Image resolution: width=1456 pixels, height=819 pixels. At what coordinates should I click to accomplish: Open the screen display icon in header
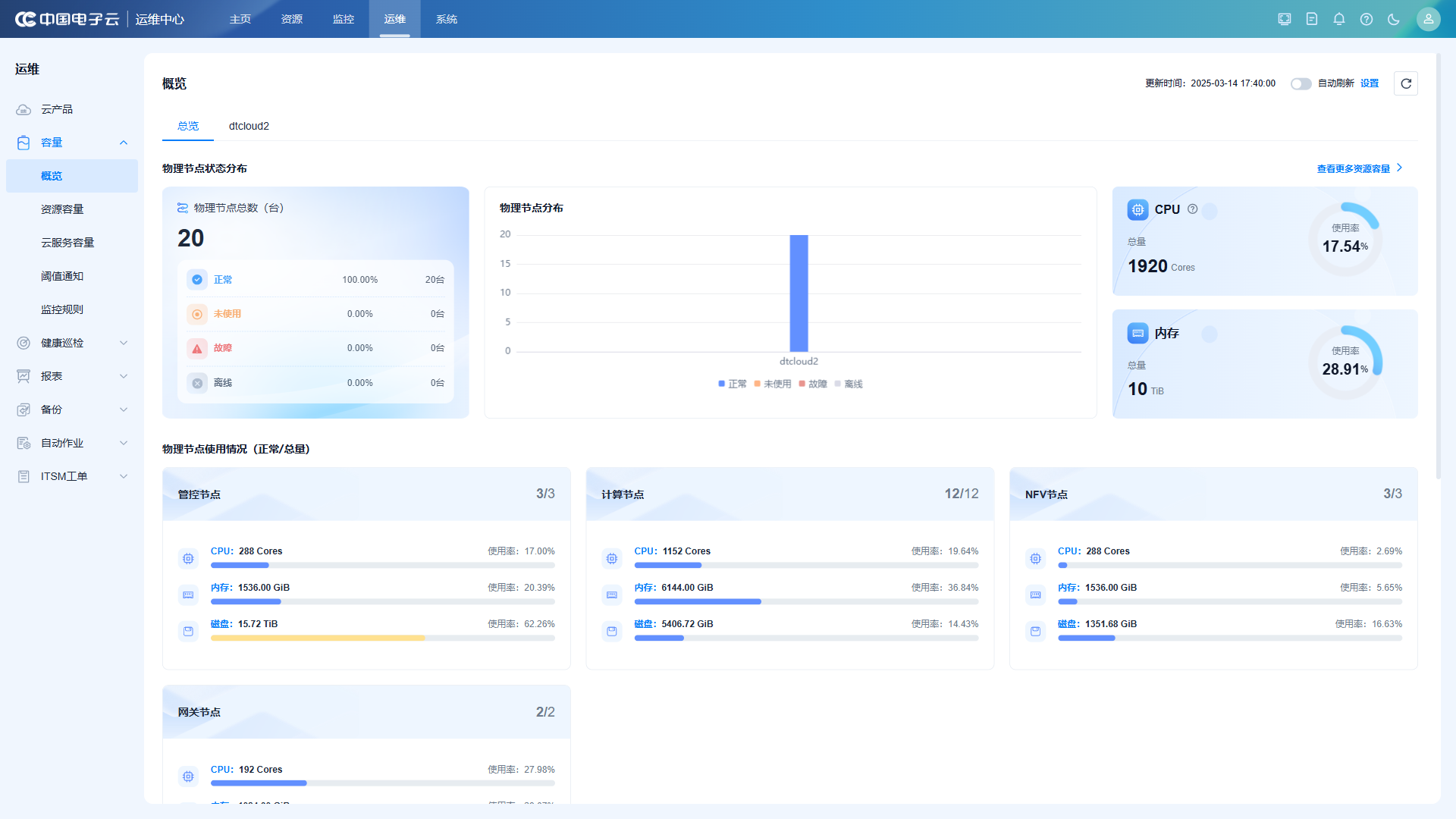(x=1285, y=19)
